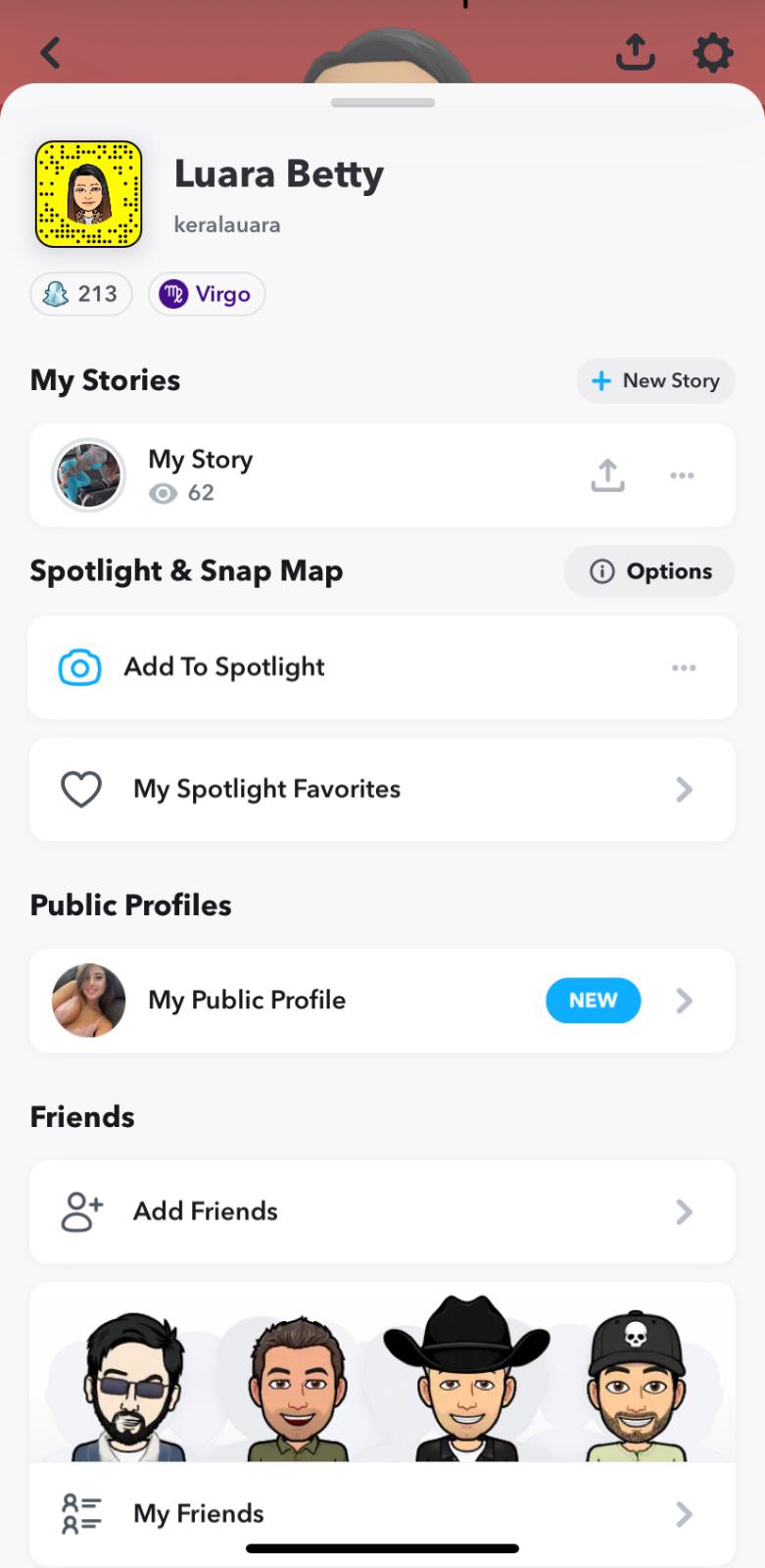Share profile via top upload icon
The image size is (765, 1568).
click(635, 53)
